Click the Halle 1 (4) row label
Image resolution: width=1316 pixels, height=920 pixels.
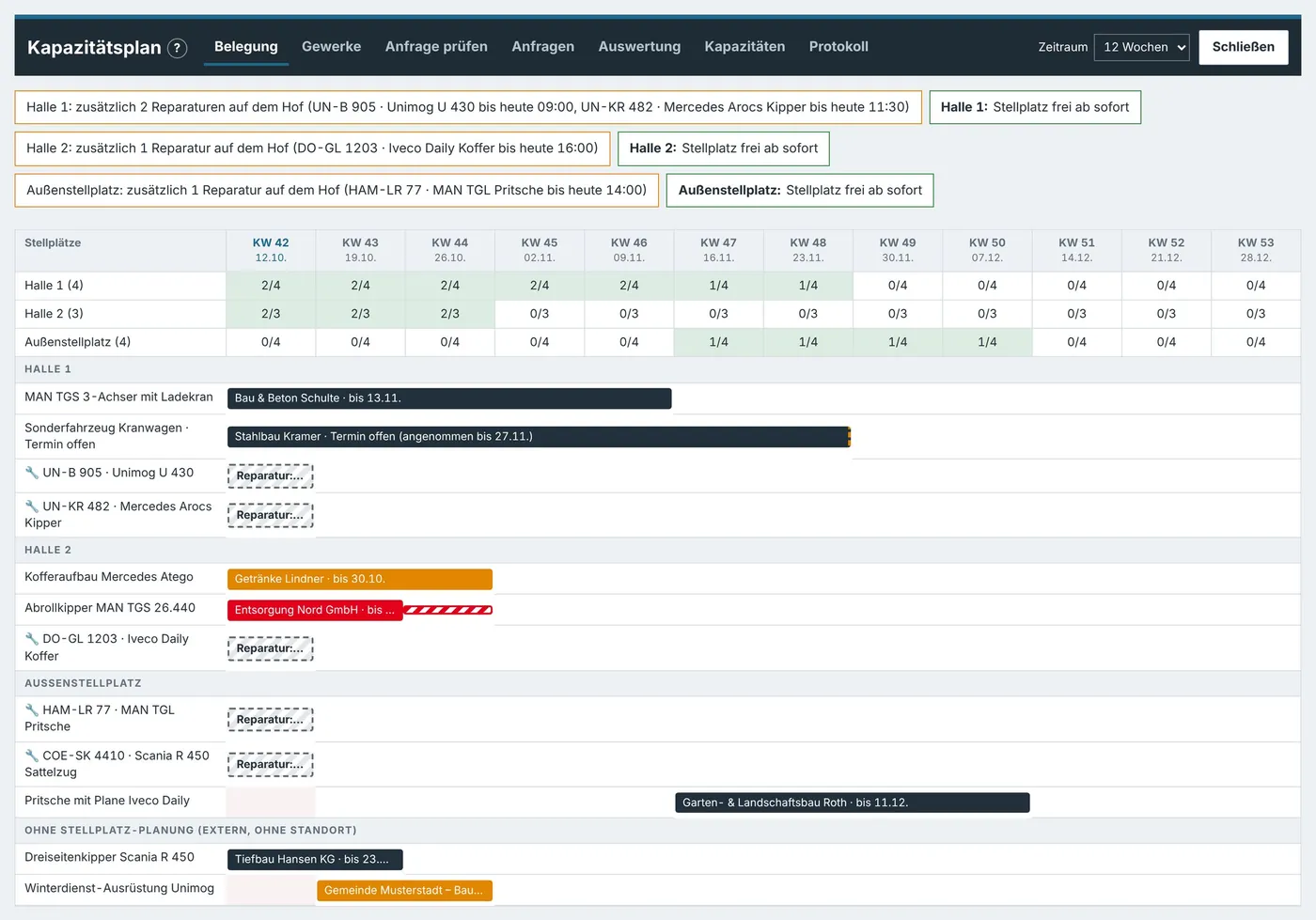(54, 286)
